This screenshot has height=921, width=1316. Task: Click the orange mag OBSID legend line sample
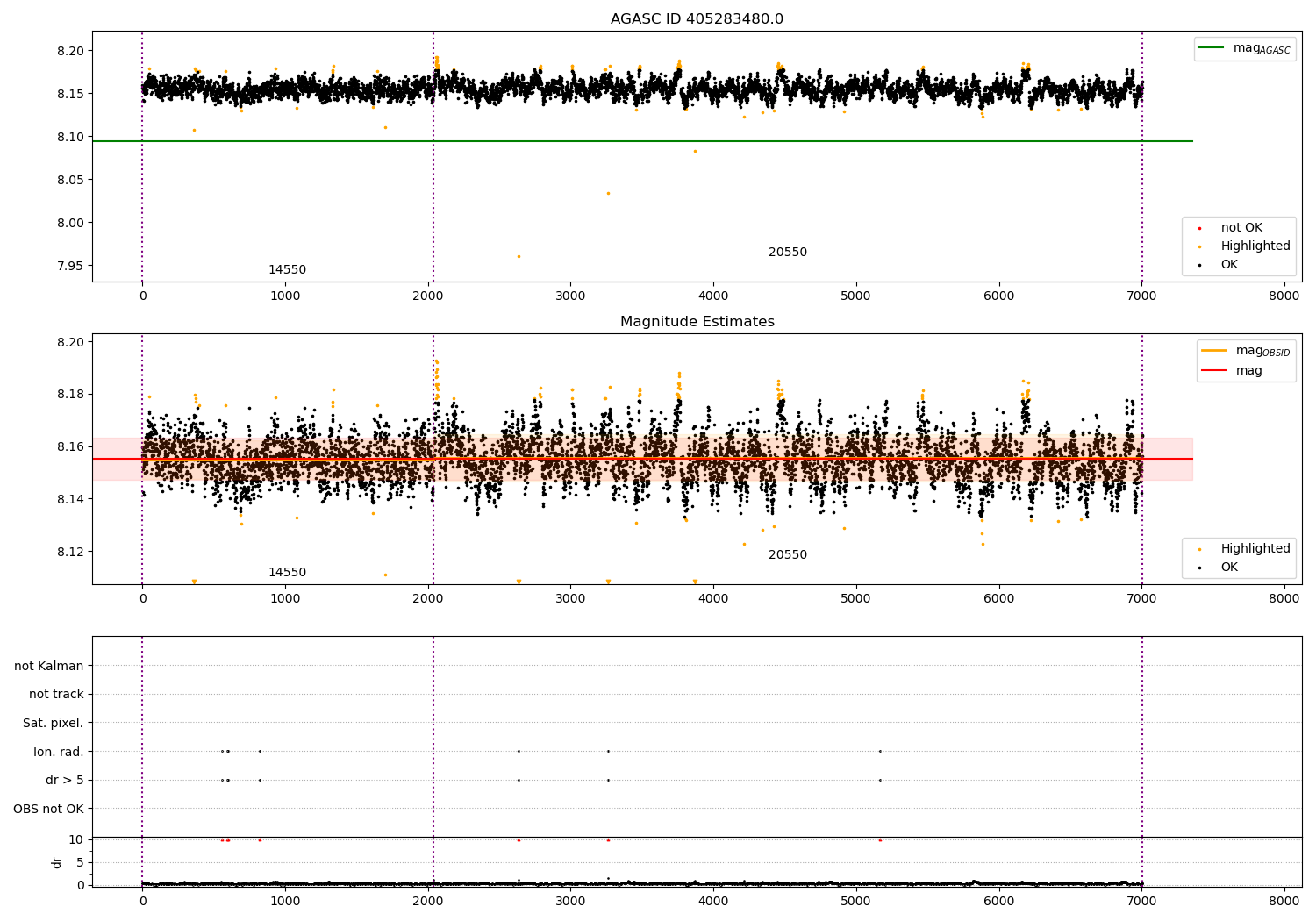[x=1215, y=351]
